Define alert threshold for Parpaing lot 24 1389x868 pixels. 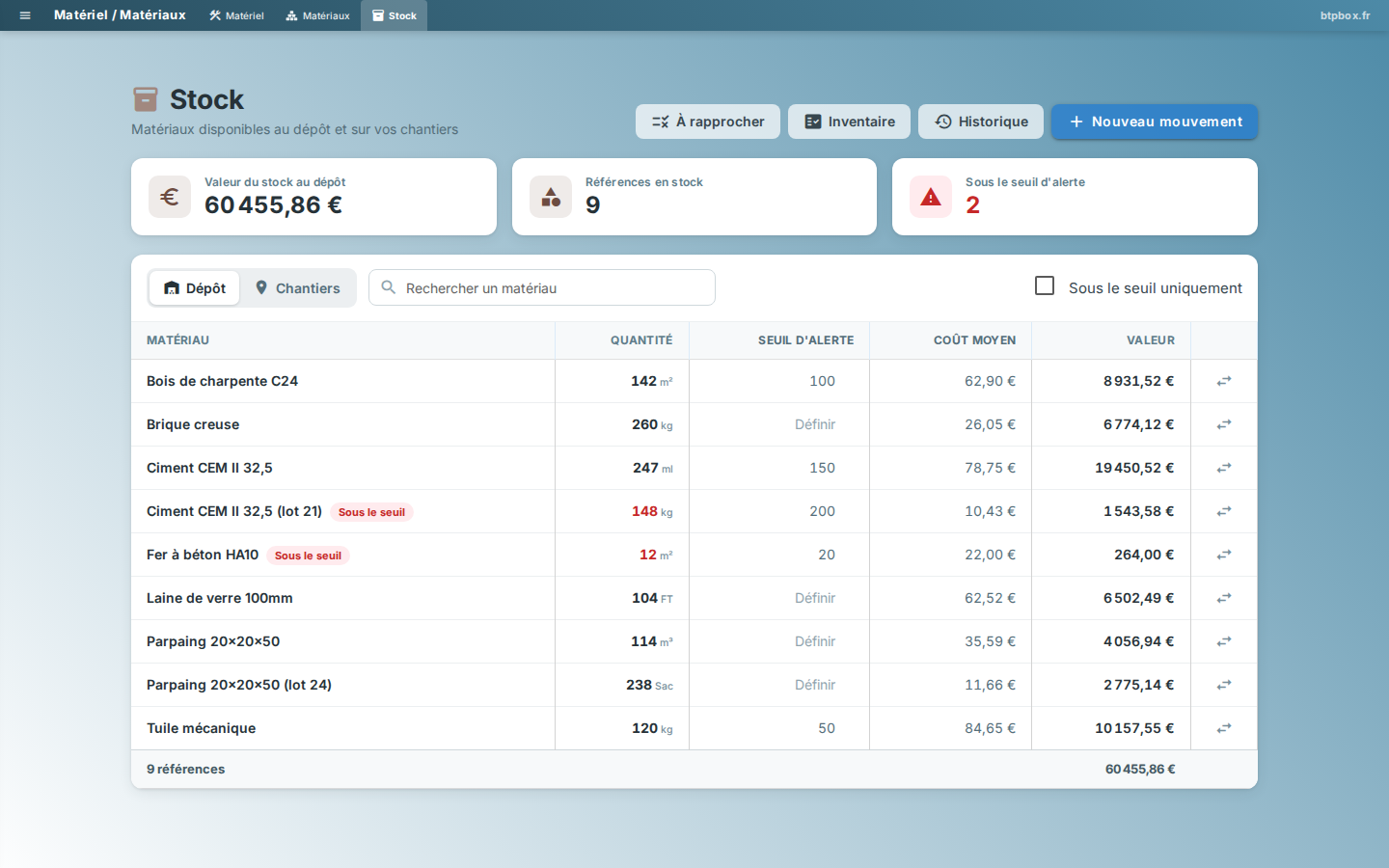815,685
